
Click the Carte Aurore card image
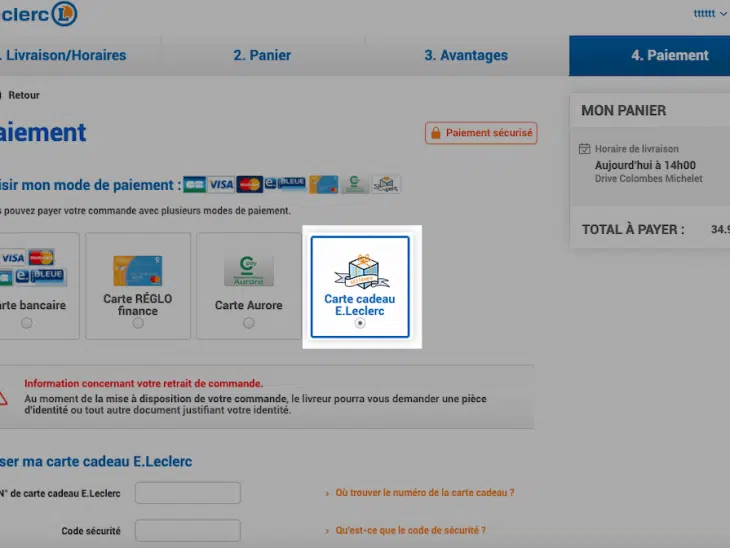tap(249, 271)
